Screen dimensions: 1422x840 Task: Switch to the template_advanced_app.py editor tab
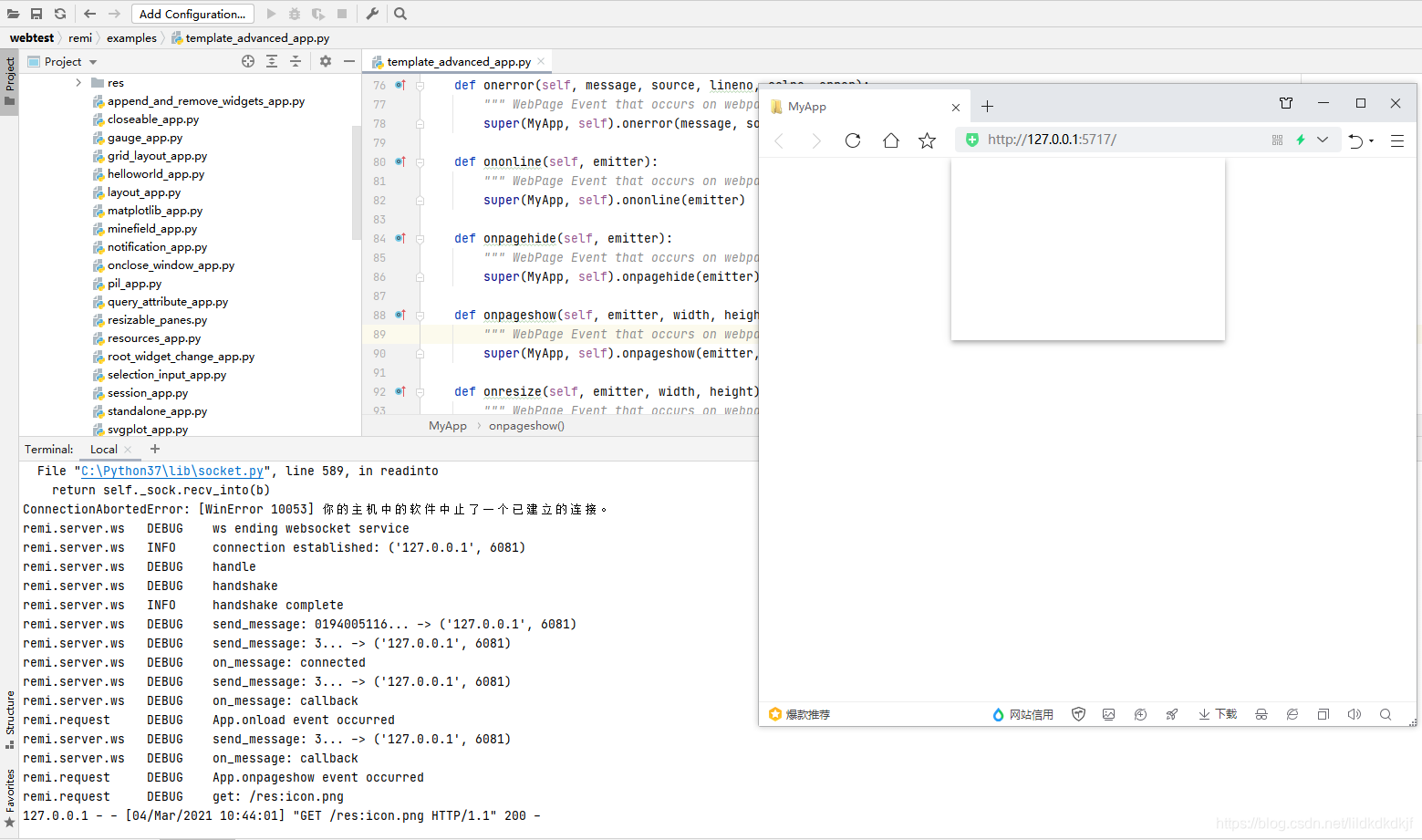457,62
